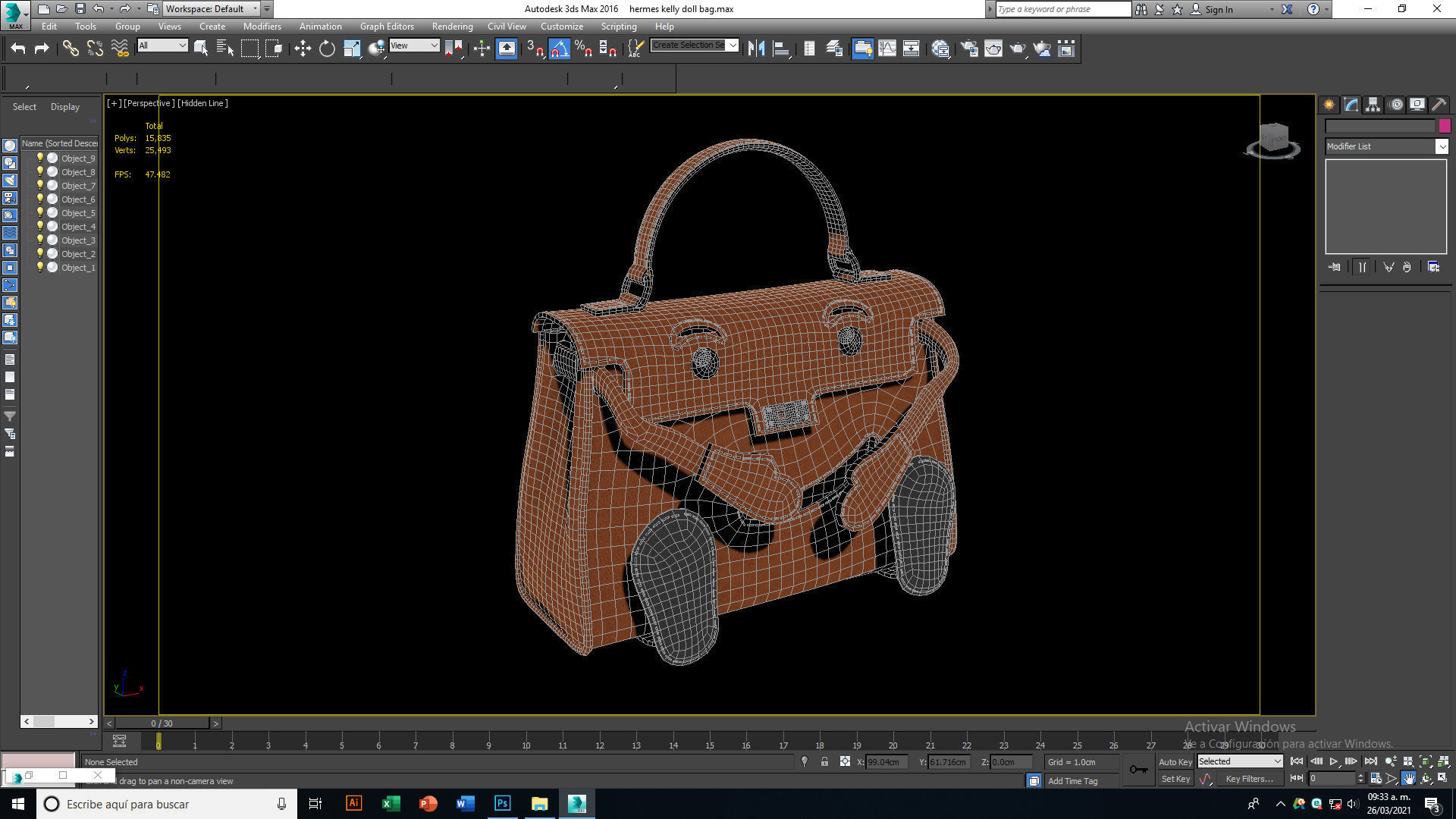Open the Customize menu
Screen dimensions: 1456x819
tap(562, 27)
